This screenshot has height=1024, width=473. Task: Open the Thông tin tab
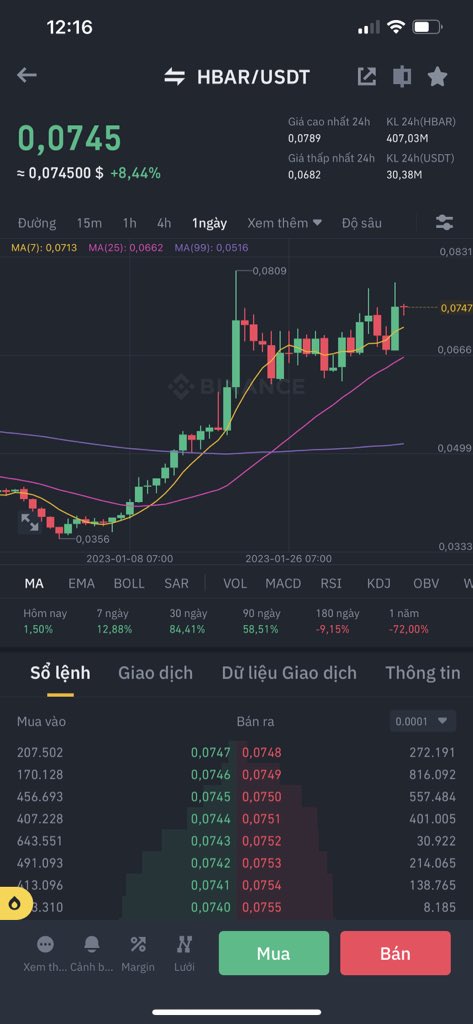tap(423, 673)
